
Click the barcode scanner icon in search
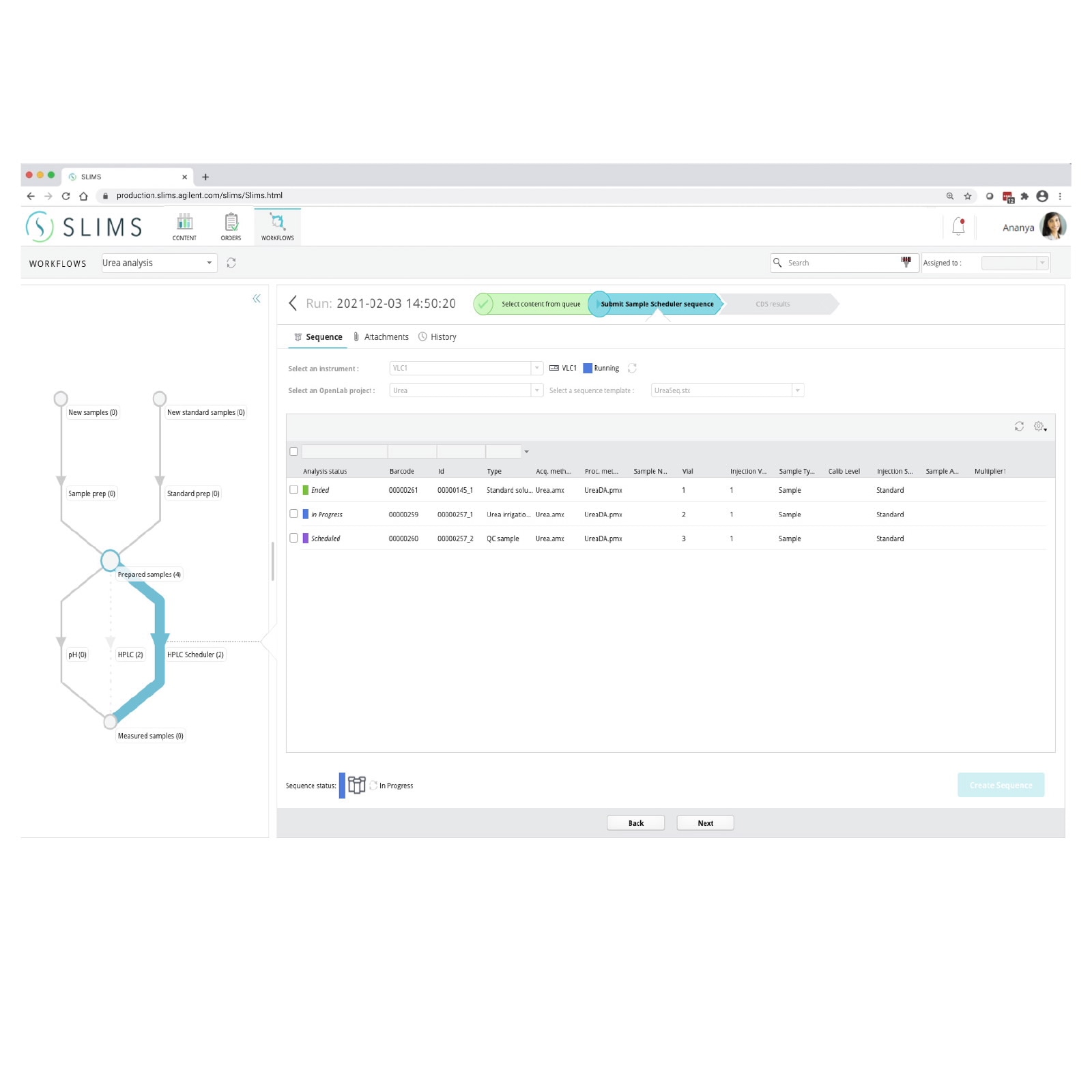[x=906, y=262]
